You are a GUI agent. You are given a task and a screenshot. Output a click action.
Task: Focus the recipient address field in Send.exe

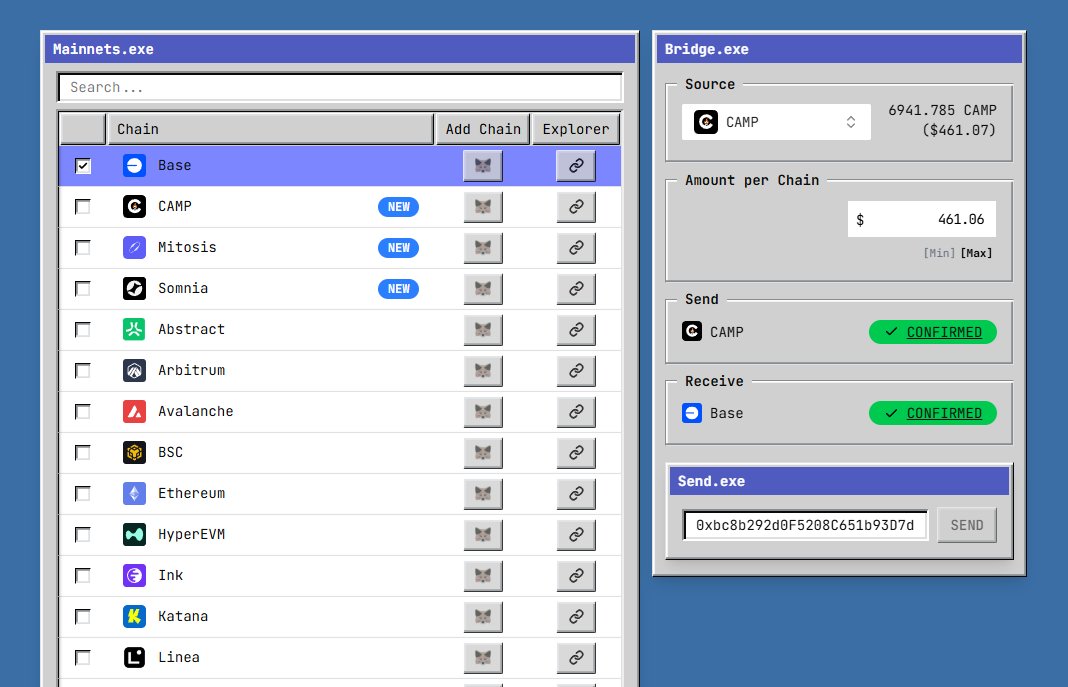[x=805, y=525]
